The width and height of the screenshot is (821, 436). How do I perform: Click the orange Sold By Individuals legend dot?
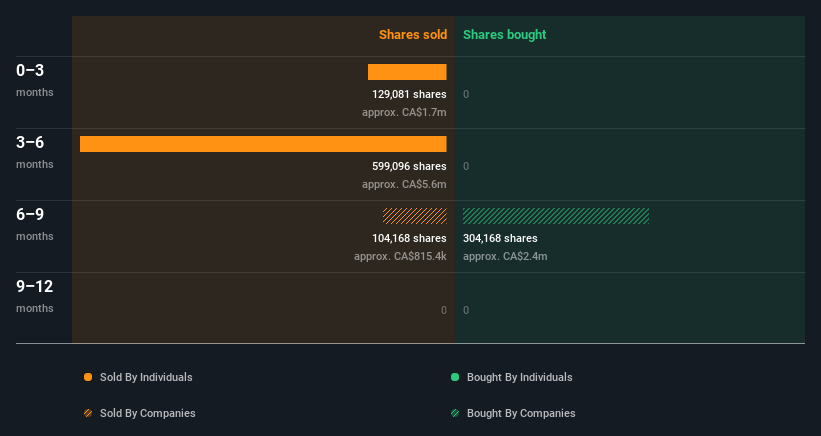88,377
